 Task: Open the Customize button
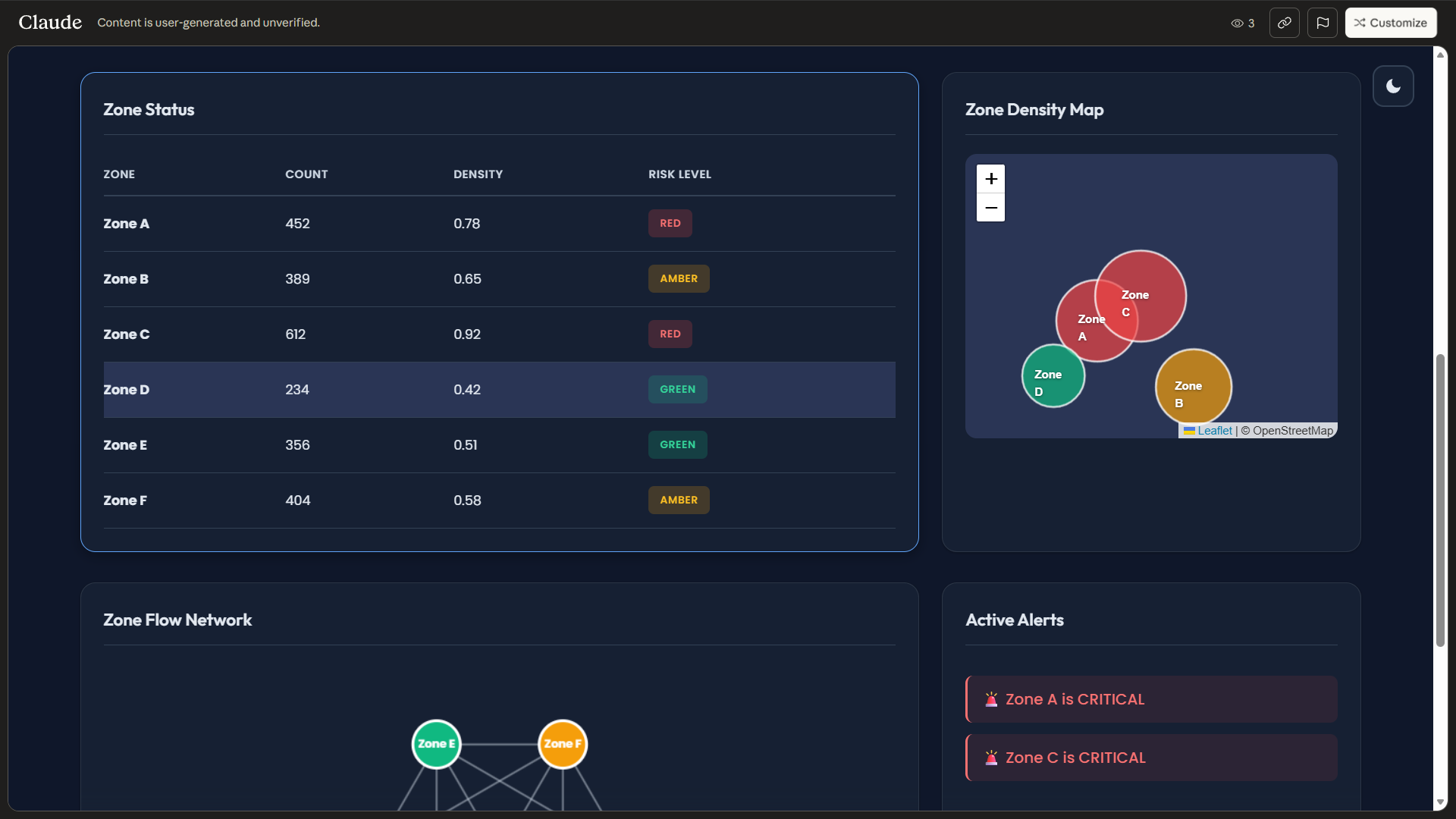coord(1390,23)
